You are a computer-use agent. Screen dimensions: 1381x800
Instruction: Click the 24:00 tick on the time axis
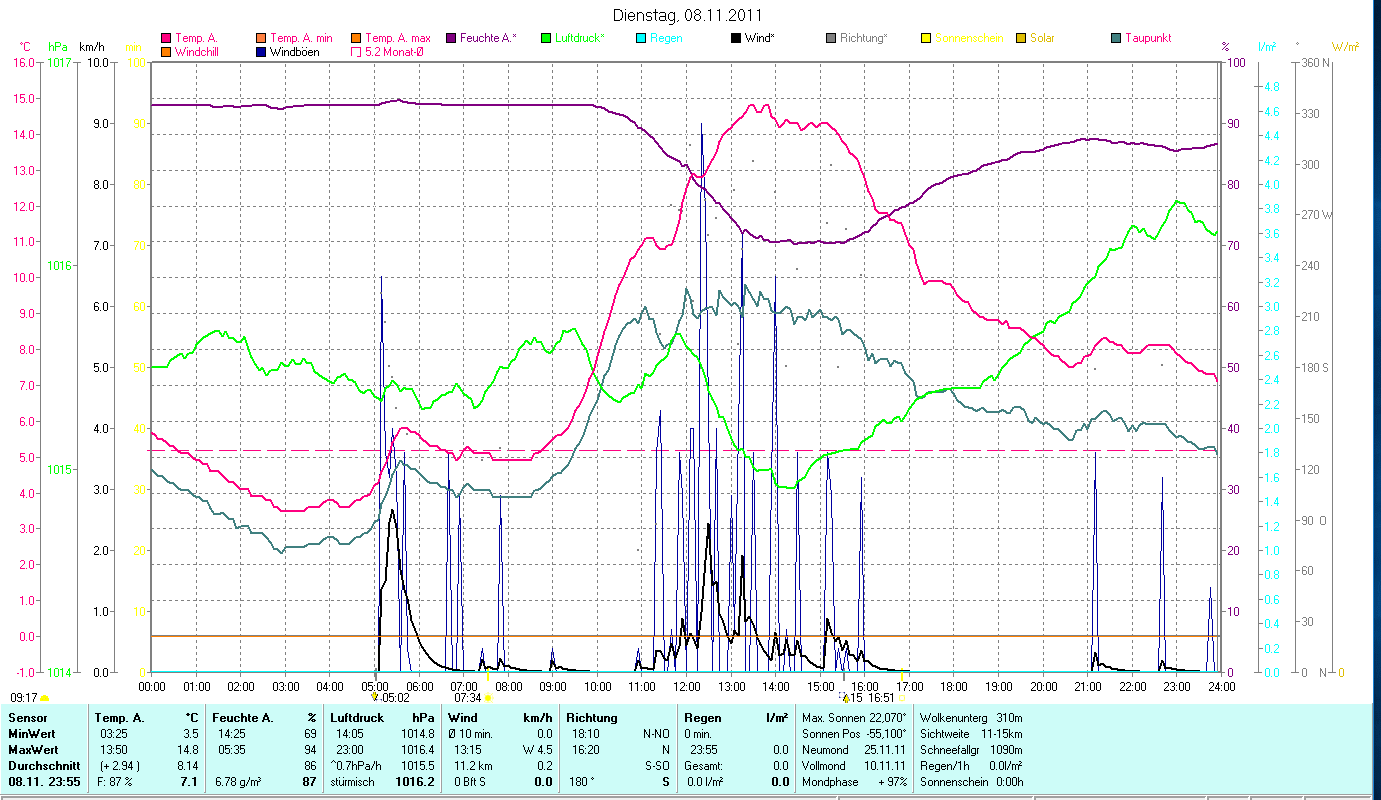tap(1222, 686)
